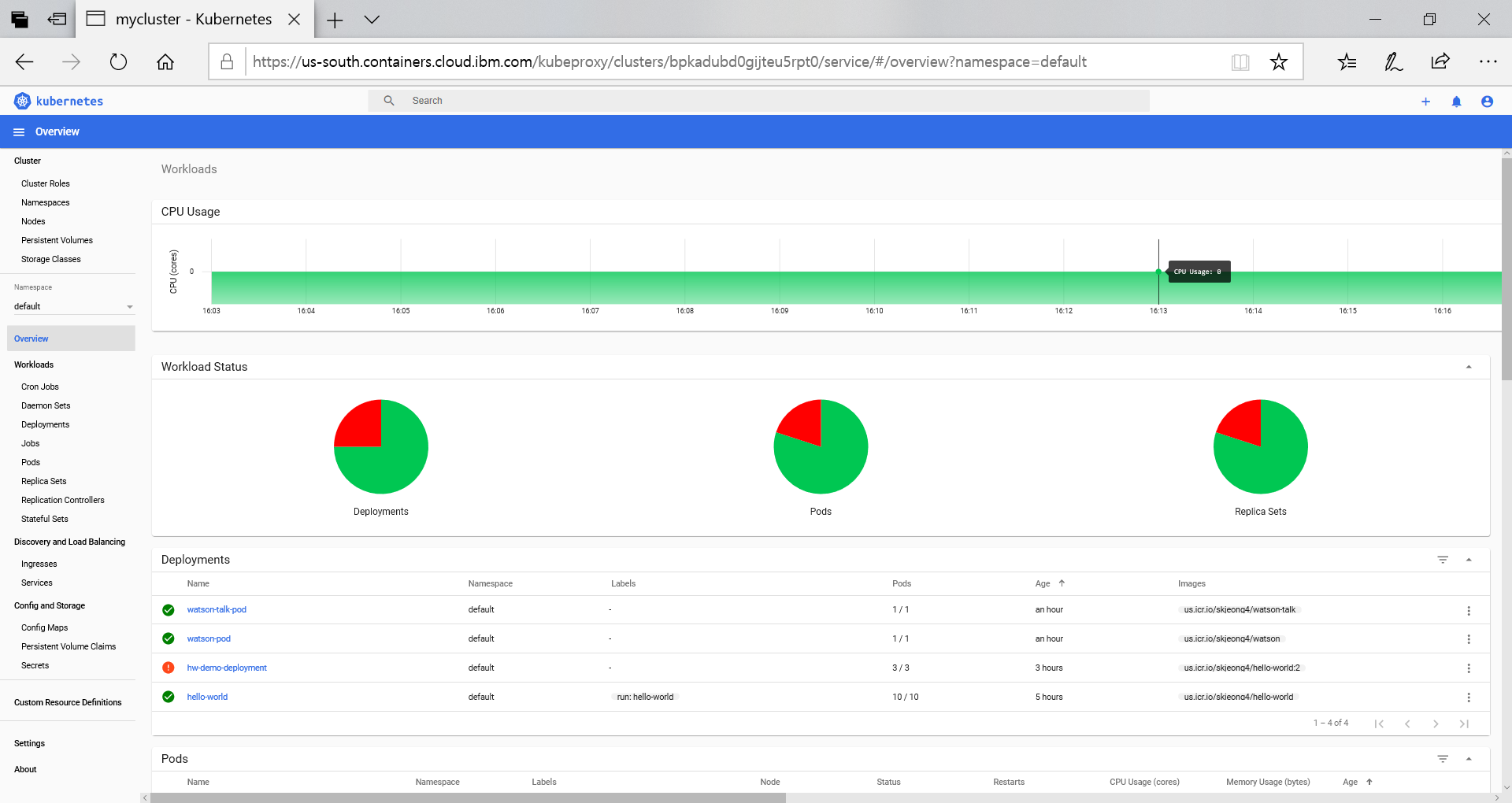Collapse the Workload Status card

[1469, 367]
